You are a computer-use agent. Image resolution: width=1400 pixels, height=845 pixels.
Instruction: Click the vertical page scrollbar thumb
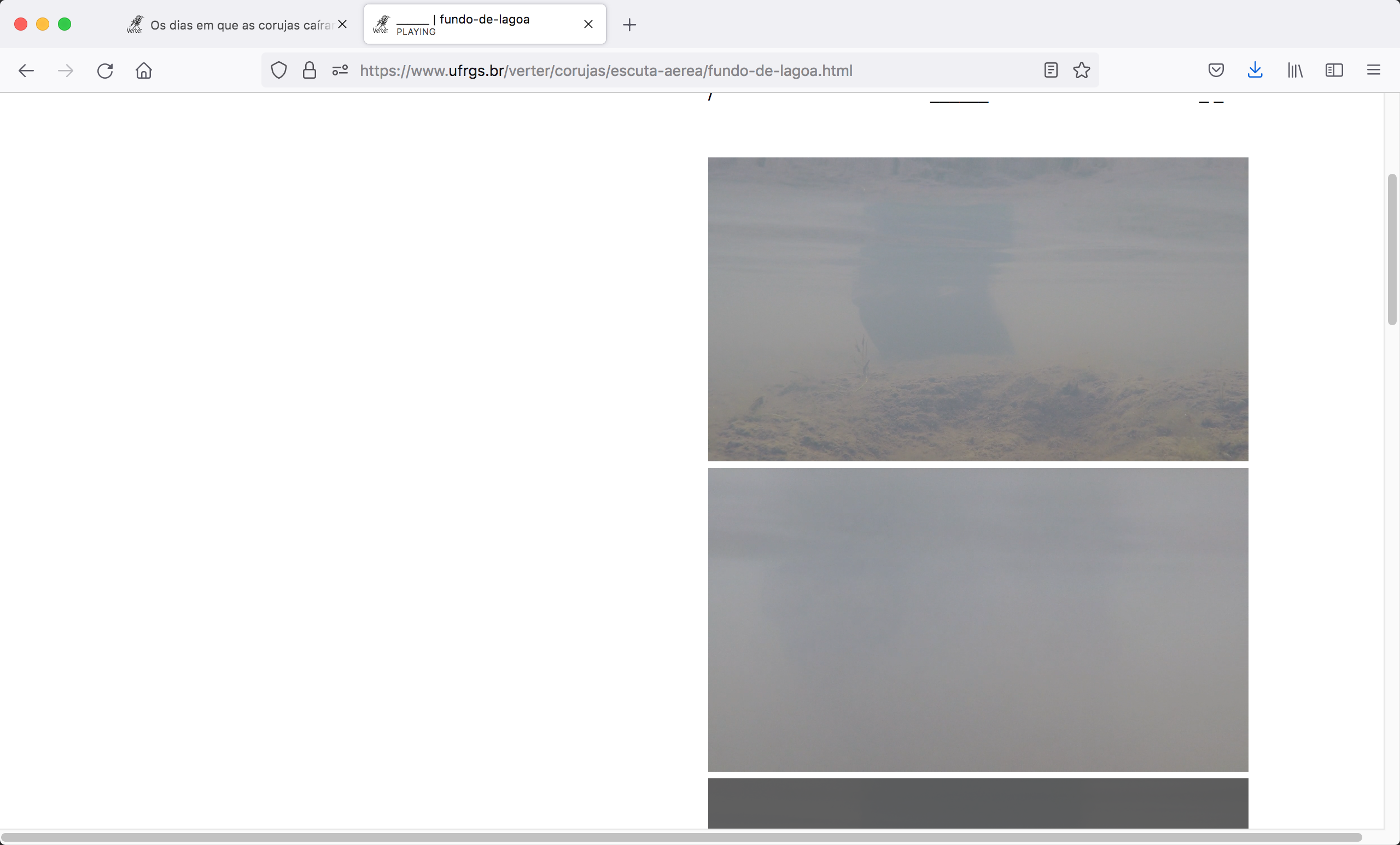coord(1391,250)
